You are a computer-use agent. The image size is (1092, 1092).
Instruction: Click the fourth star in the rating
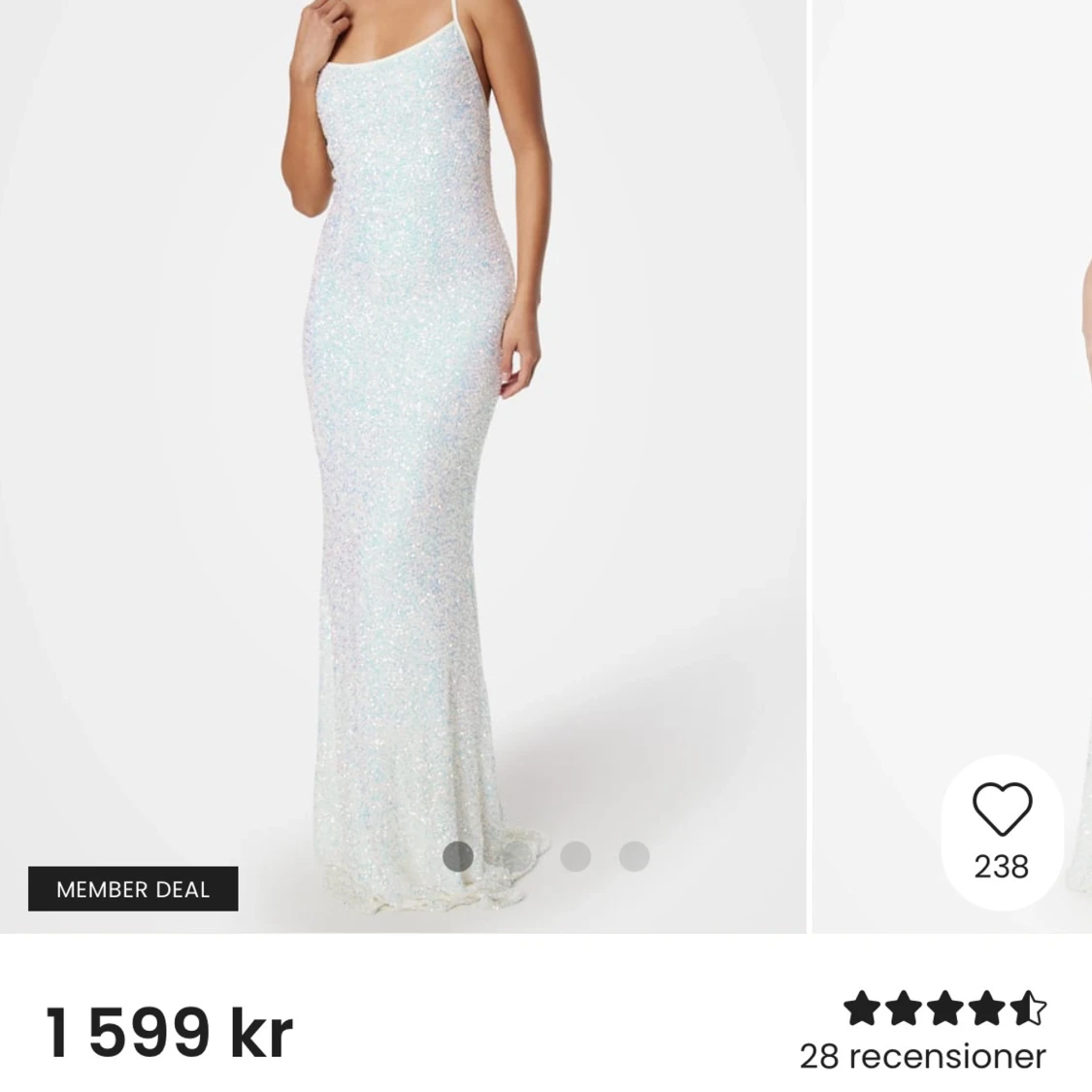point(987,1008)
